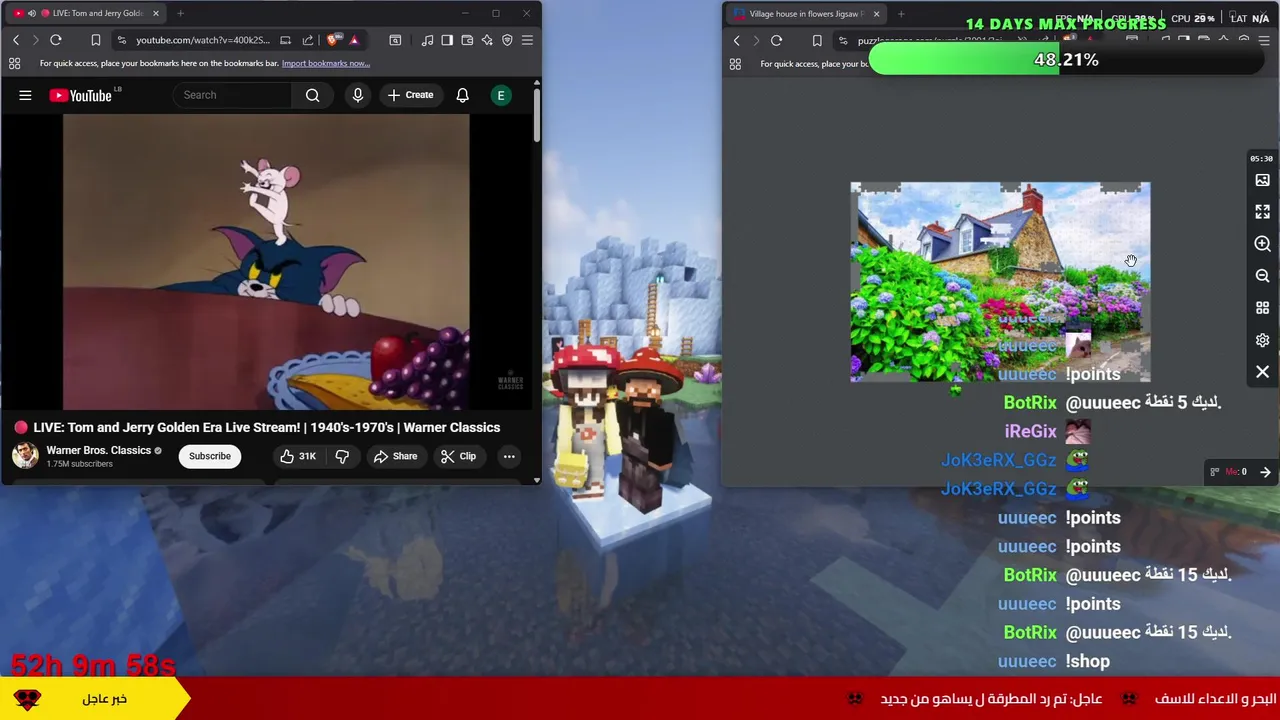
Task: Click the YouTube logo
Action: 83,95
